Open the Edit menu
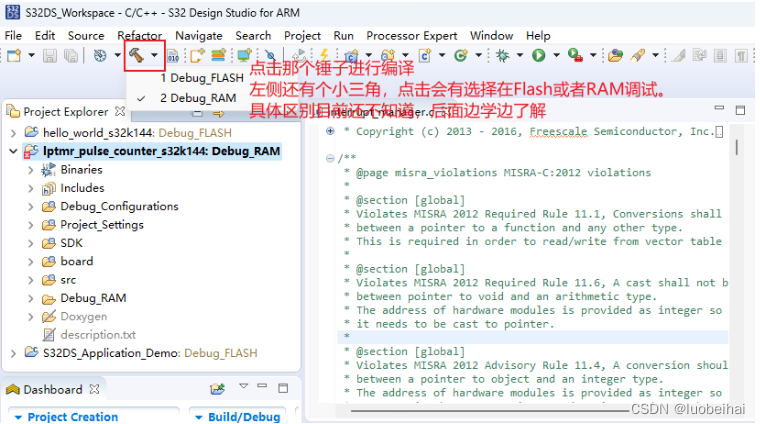 point(45,35)
